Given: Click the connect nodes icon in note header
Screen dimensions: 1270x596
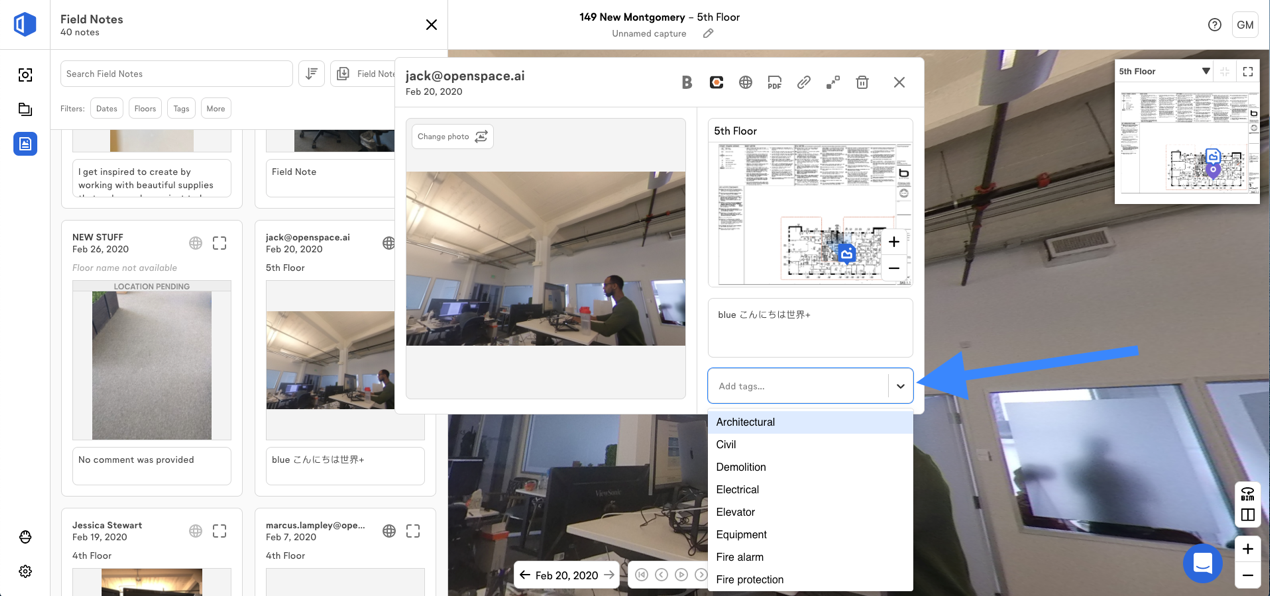Looking at the screenshot, I should [x=833, y=83].
